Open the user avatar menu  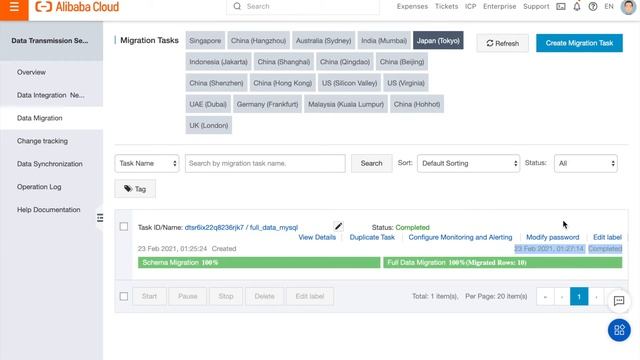click(x=628, y=7)
